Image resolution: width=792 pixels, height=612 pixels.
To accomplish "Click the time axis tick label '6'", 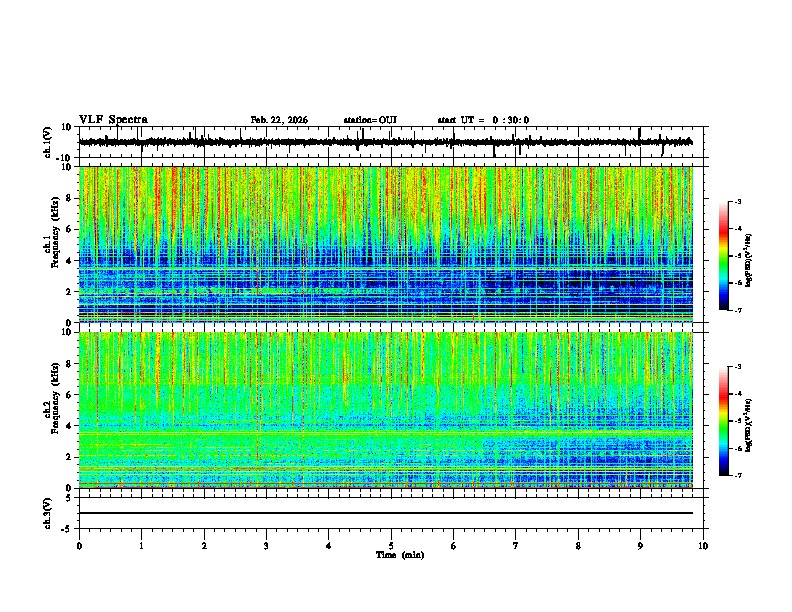I will pyautogui.click(x=454, y=546).
